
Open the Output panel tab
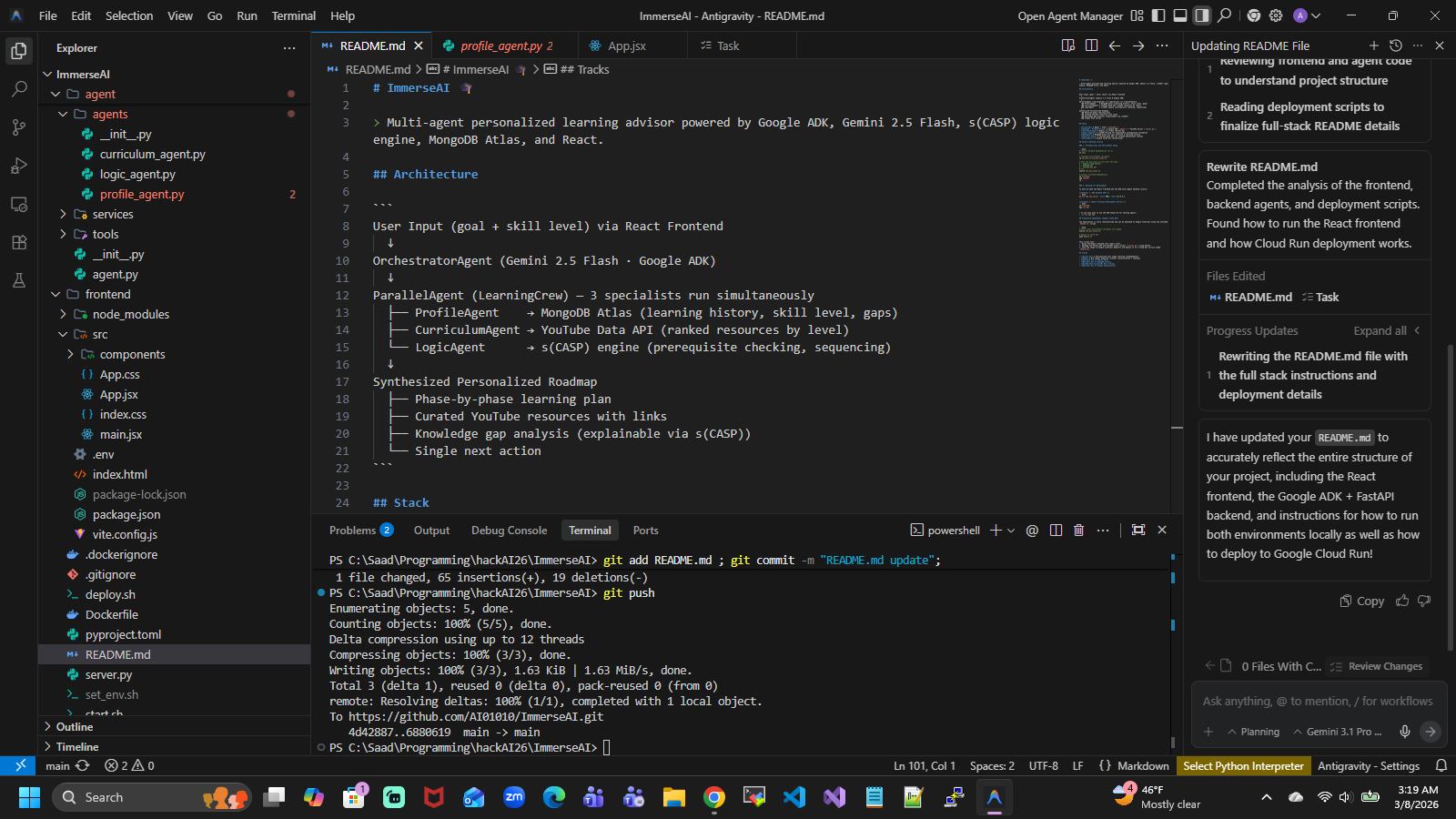(x=431, y=531)
